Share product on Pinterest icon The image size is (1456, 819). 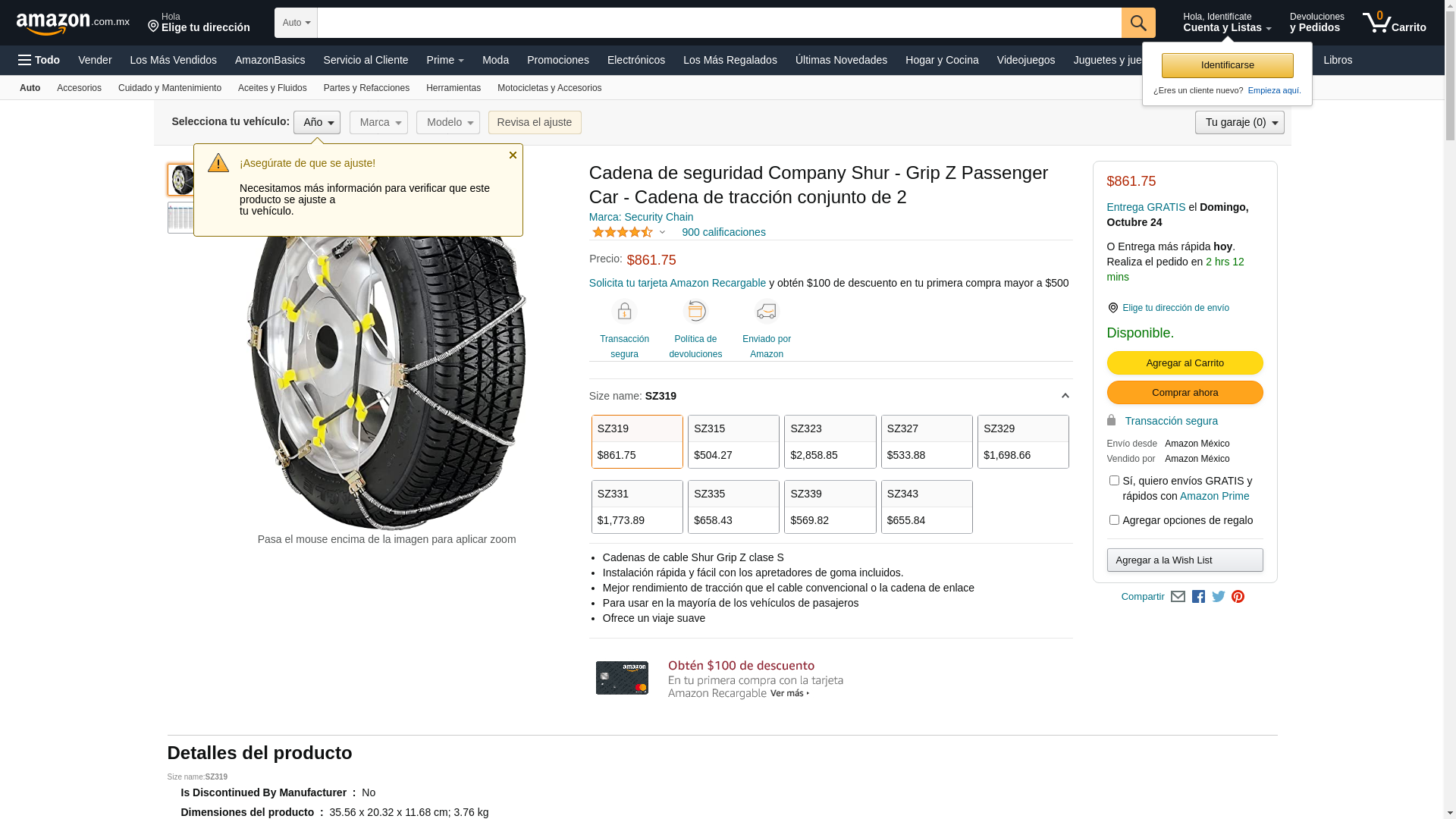1238,597
